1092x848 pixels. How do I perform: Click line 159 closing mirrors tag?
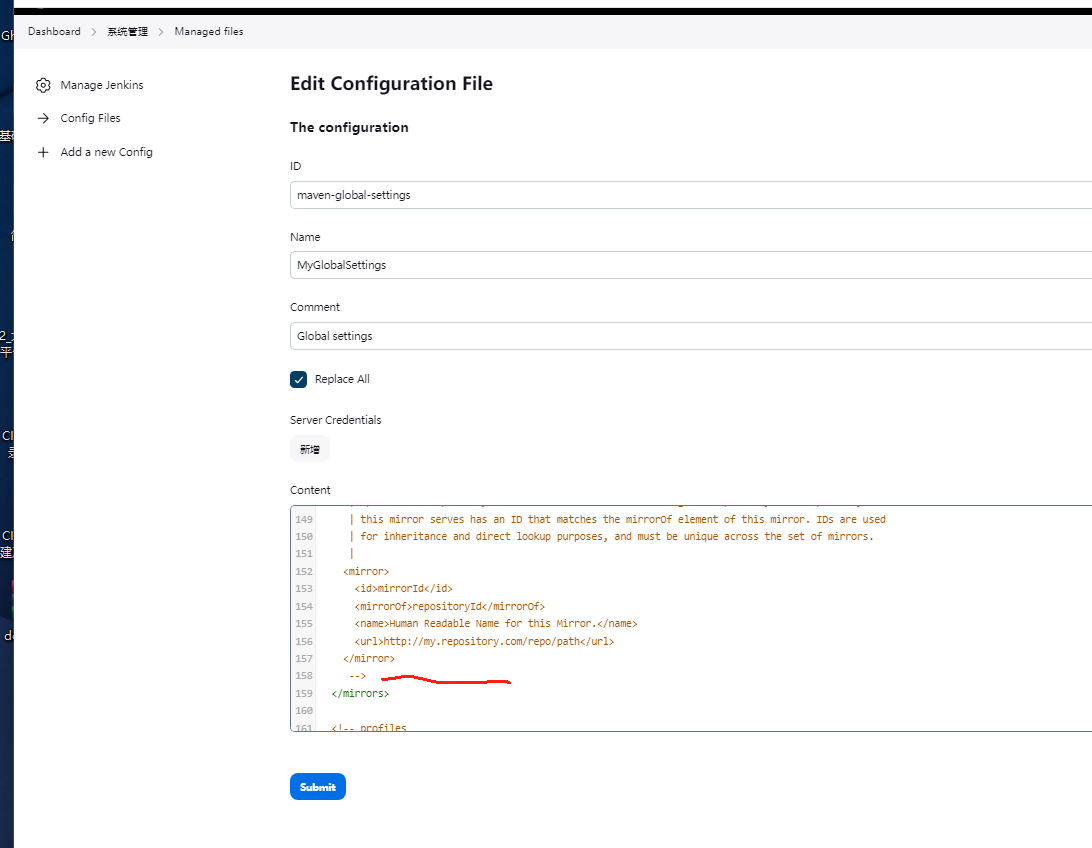(360, 693)
